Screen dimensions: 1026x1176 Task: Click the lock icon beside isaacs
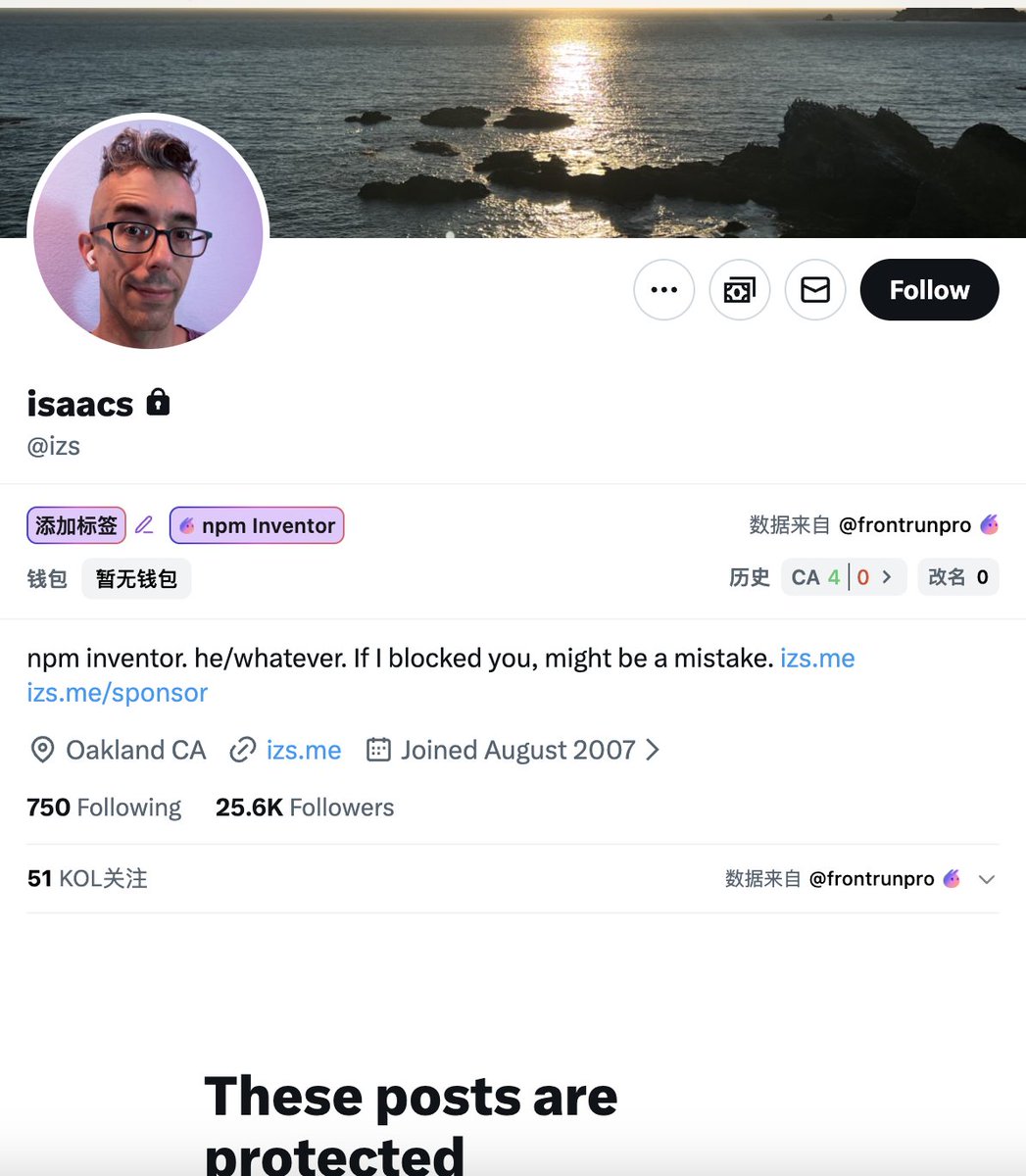158,402
